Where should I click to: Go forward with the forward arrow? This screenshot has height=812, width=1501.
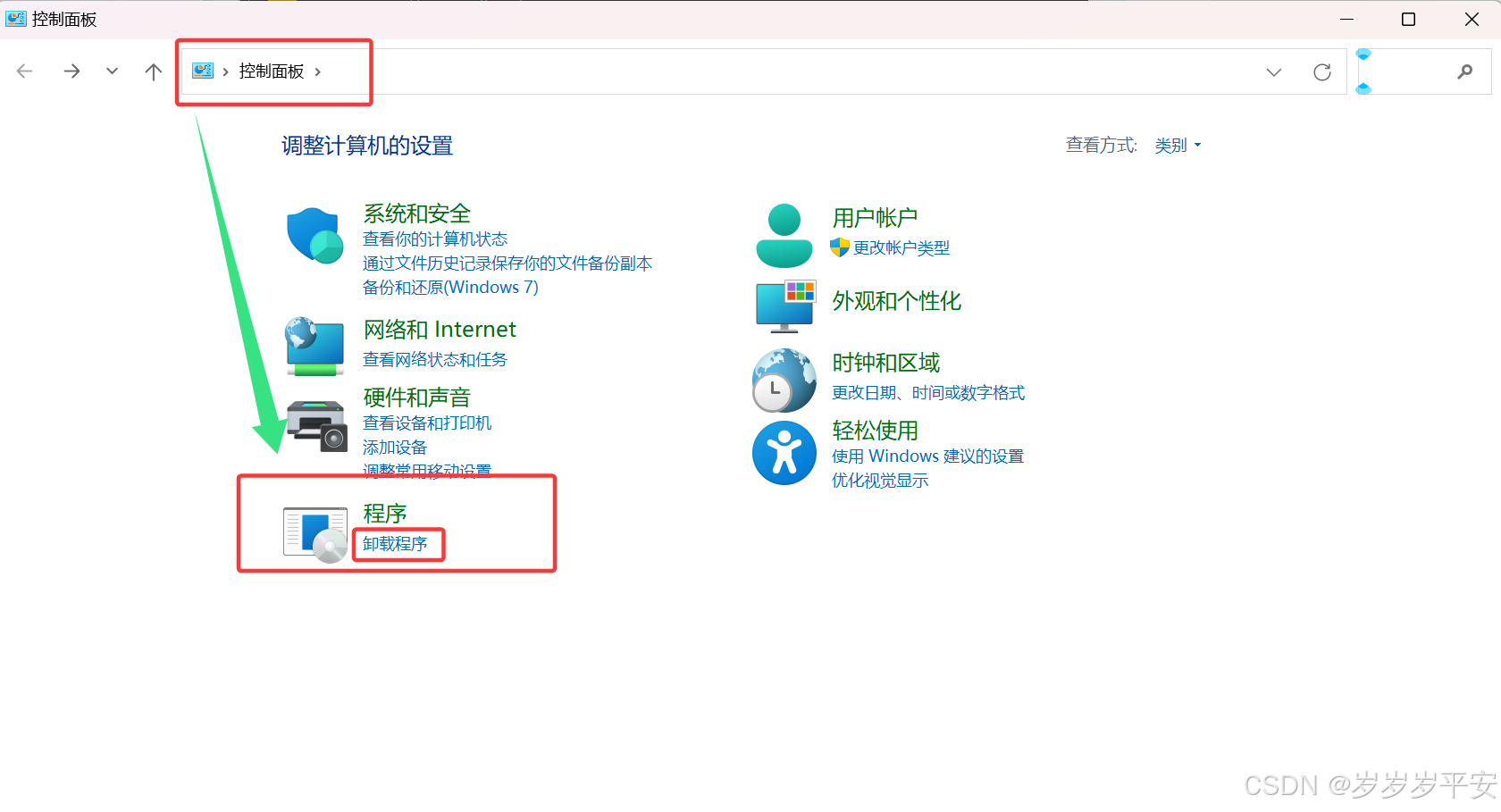[x=71, y=71]
